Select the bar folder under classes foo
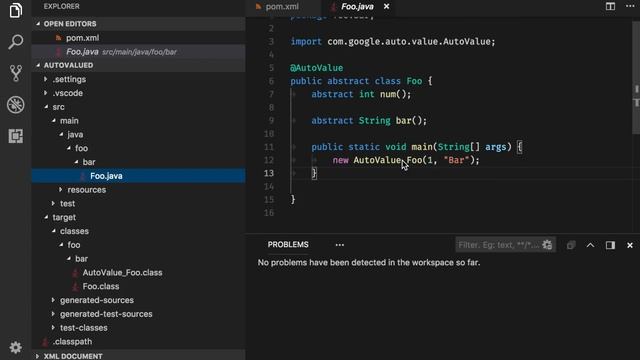640x360 pixels. click(x=139, y=259)
